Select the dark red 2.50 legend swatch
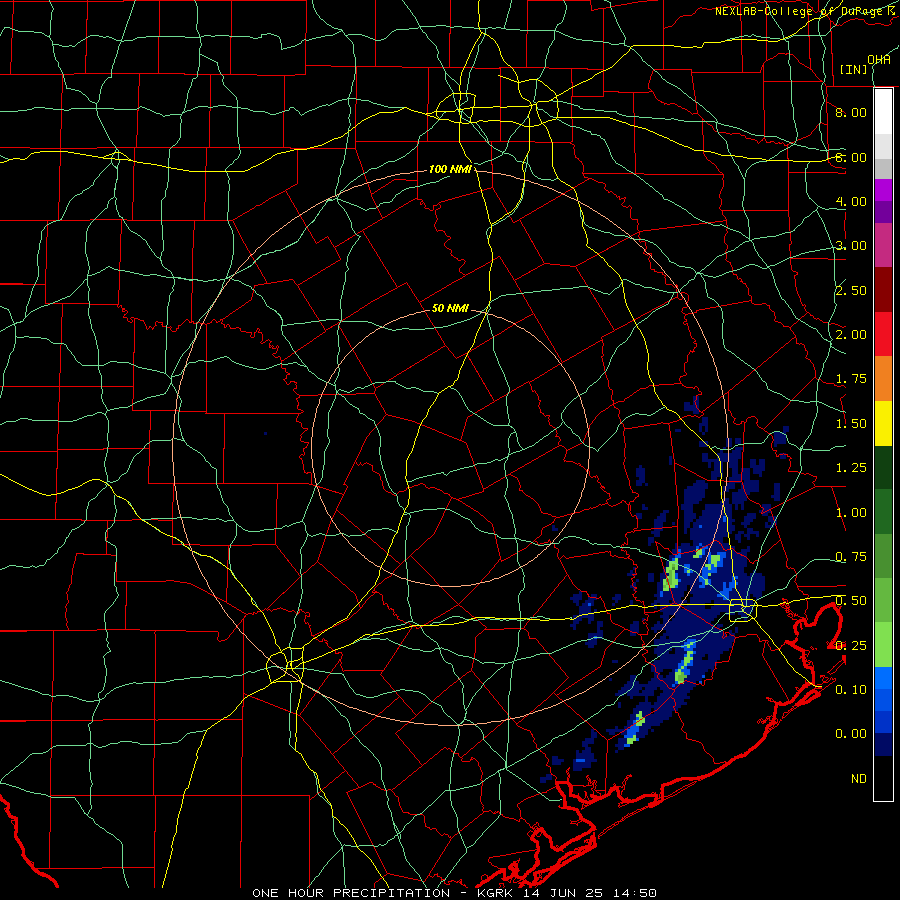Screen dimensions: 900x900 (x=883, y=289)
